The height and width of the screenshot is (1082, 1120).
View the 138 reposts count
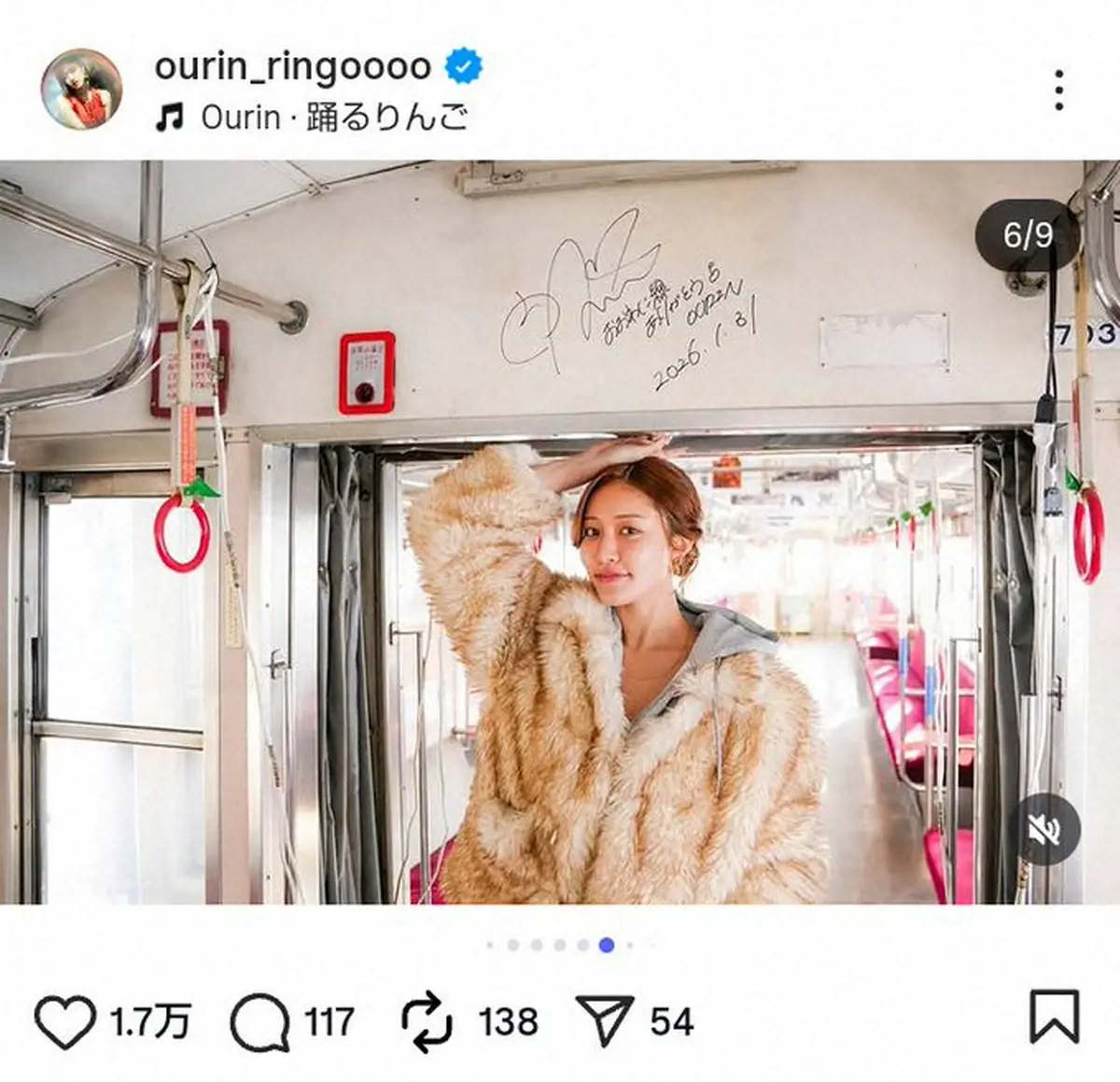point(509,1022)
